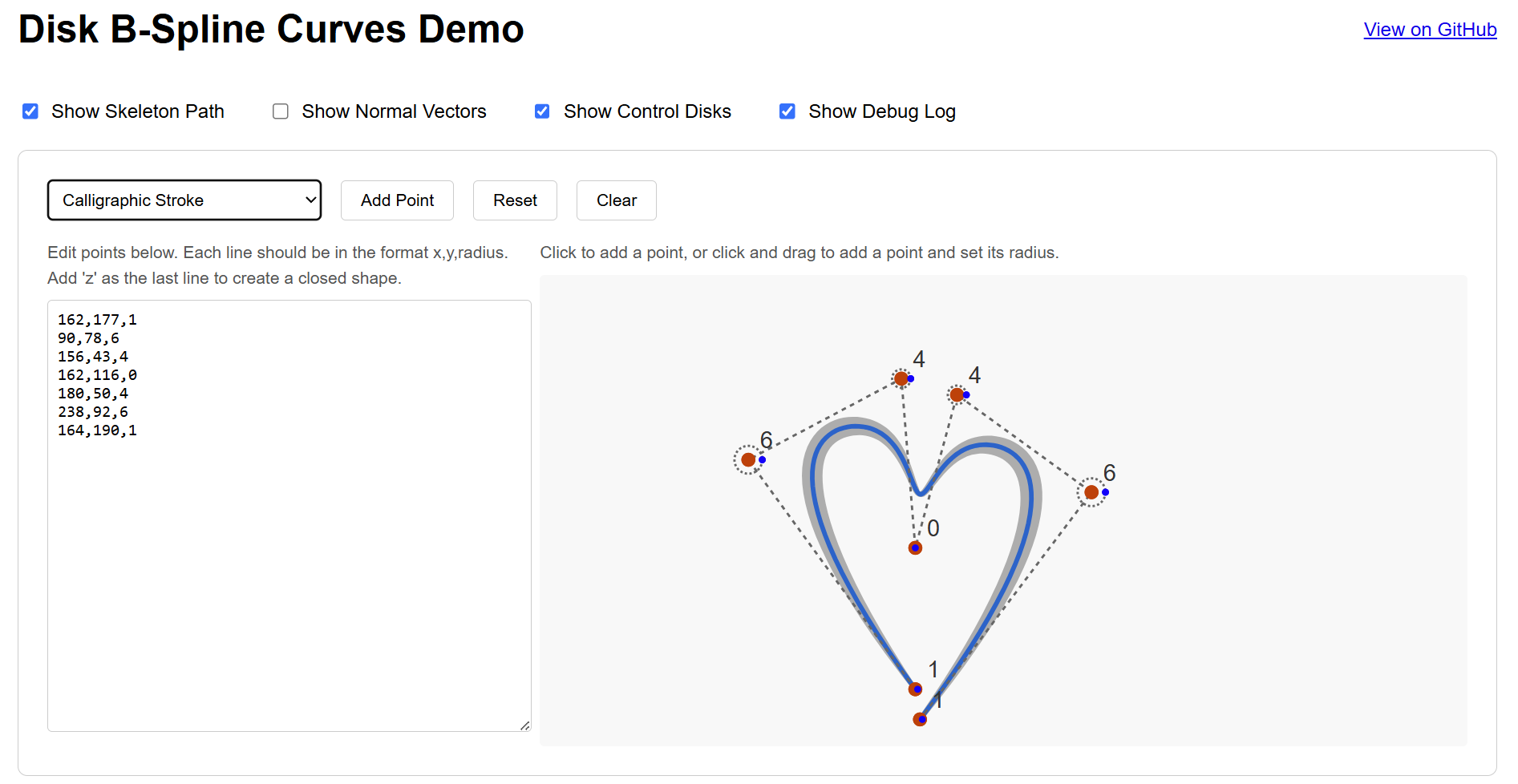Select the rightmost control disk labeled 6
This screenshot has width=1518, height=784.
coord(1091,492)
